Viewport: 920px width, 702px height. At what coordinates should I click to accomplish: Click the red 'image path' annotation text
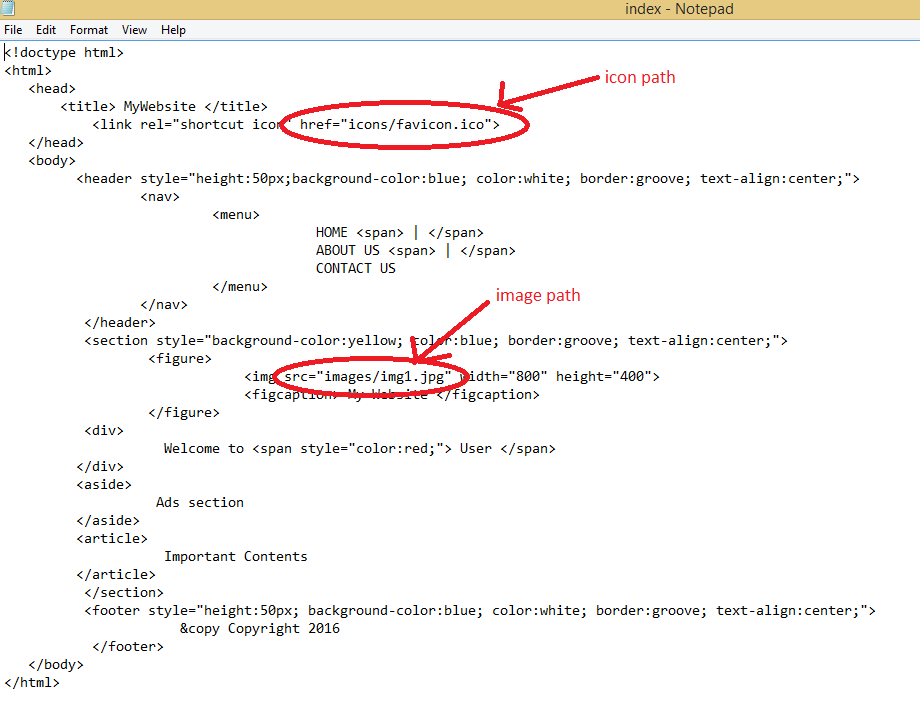coord(538,295)
